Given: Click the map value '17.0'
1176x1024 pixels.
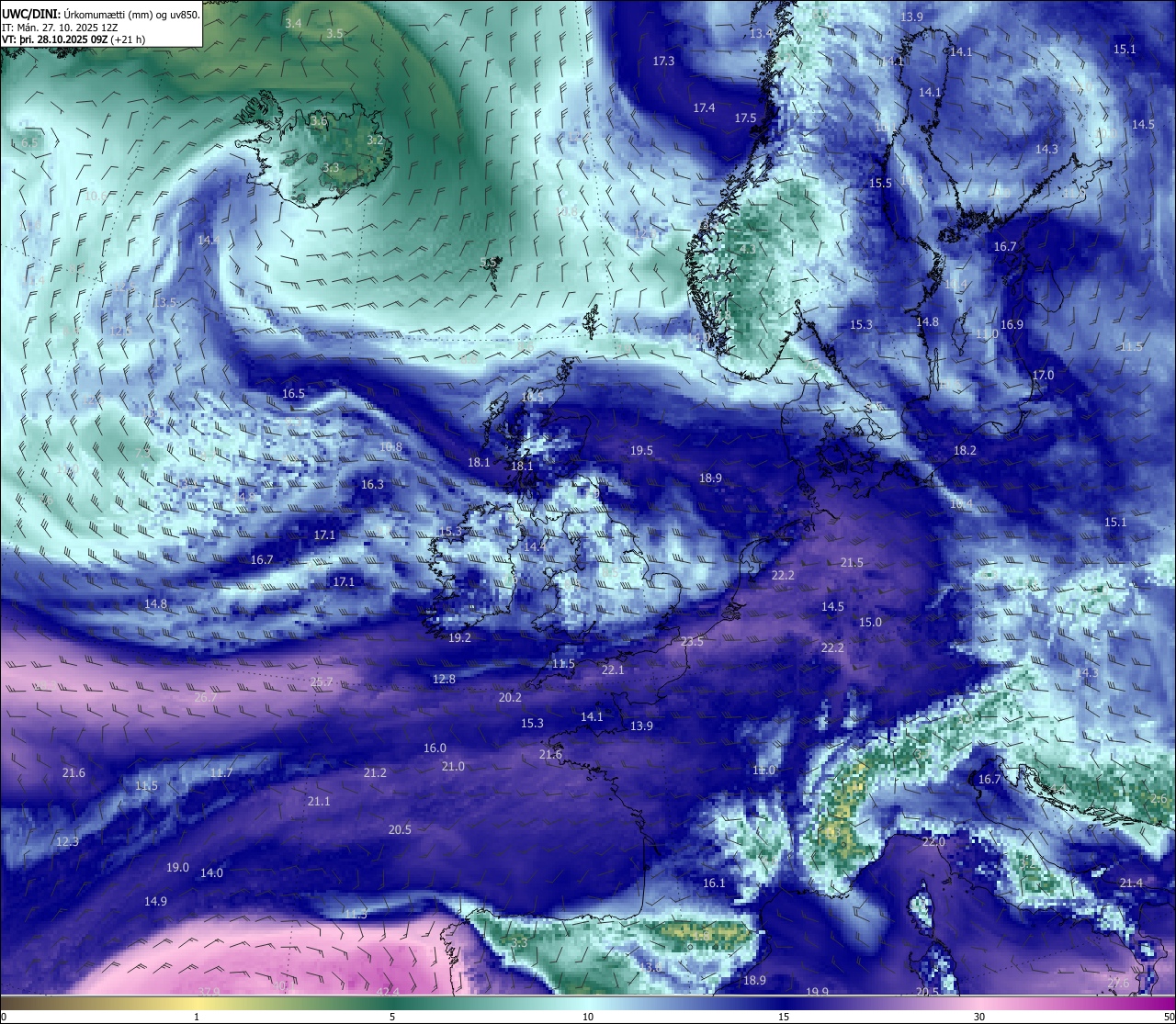Looking at the screenshot, I should (x=1043, y=376).
